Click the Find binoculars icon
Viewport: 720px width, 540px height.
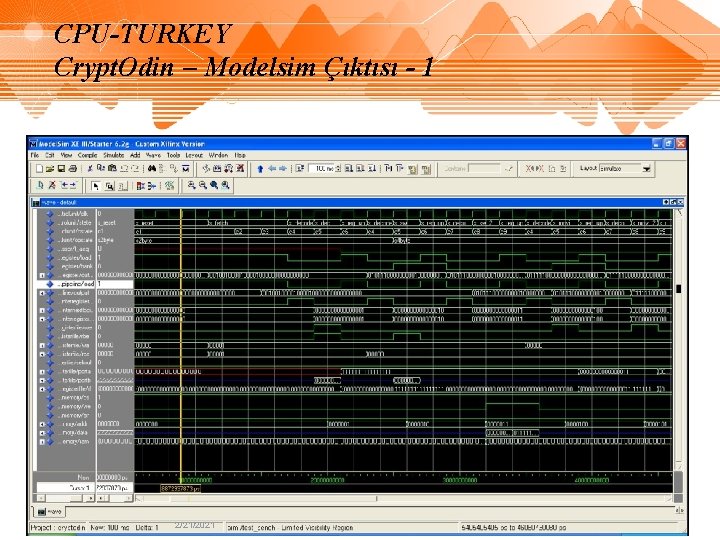152,169
